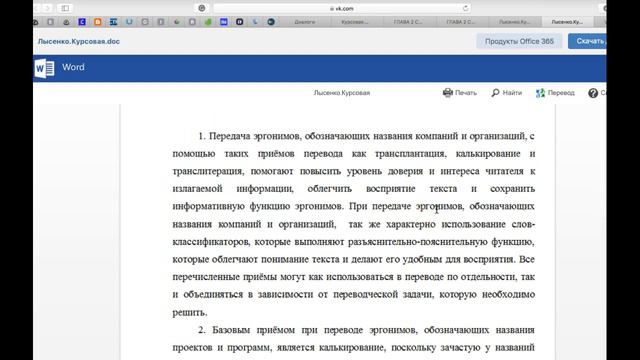This screenshot has height=360, width=640.
Task: Click the Продукты Office 365 button
Action: 519,41
